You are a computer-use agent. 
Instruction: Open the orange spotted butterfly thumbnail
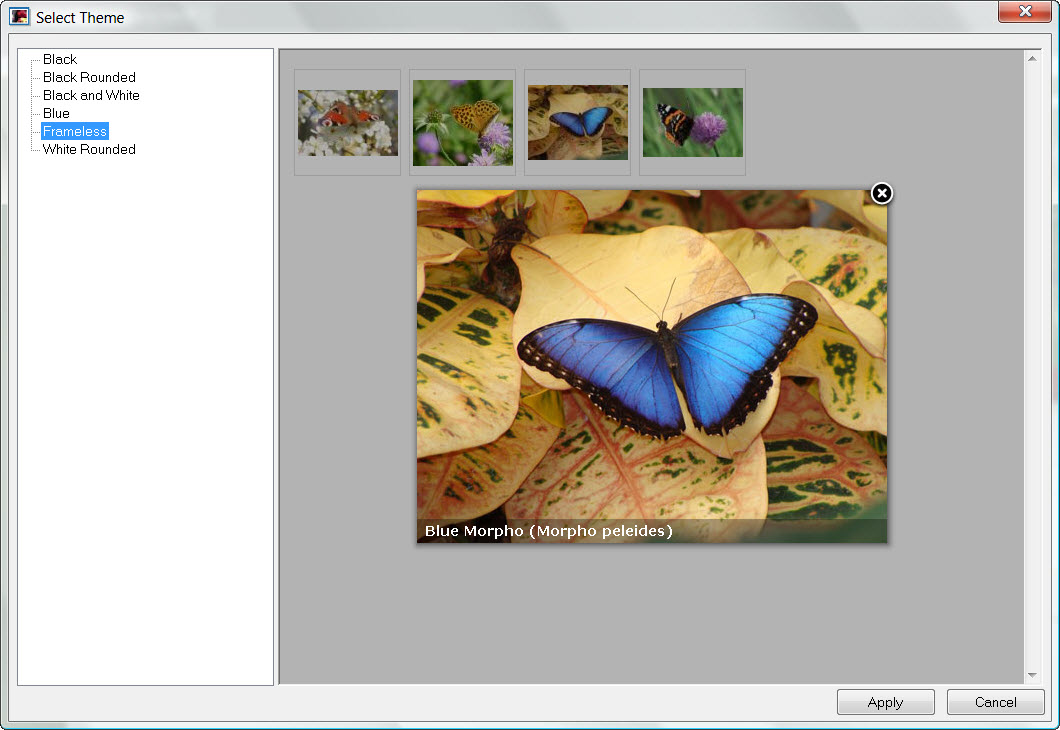coord(462,122)
